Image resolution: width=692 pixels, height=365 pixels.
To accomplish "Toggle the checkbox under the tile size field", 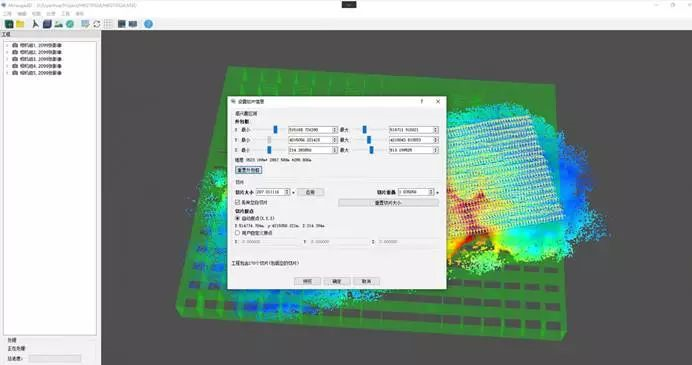I will point(238,202).
